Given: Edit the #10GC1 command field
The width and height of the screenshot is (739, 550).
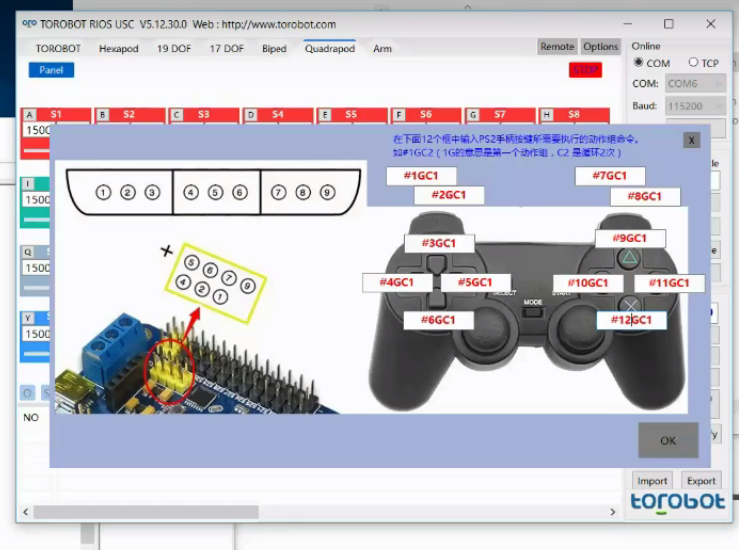Looking at the screenshot, I should 588,283.
